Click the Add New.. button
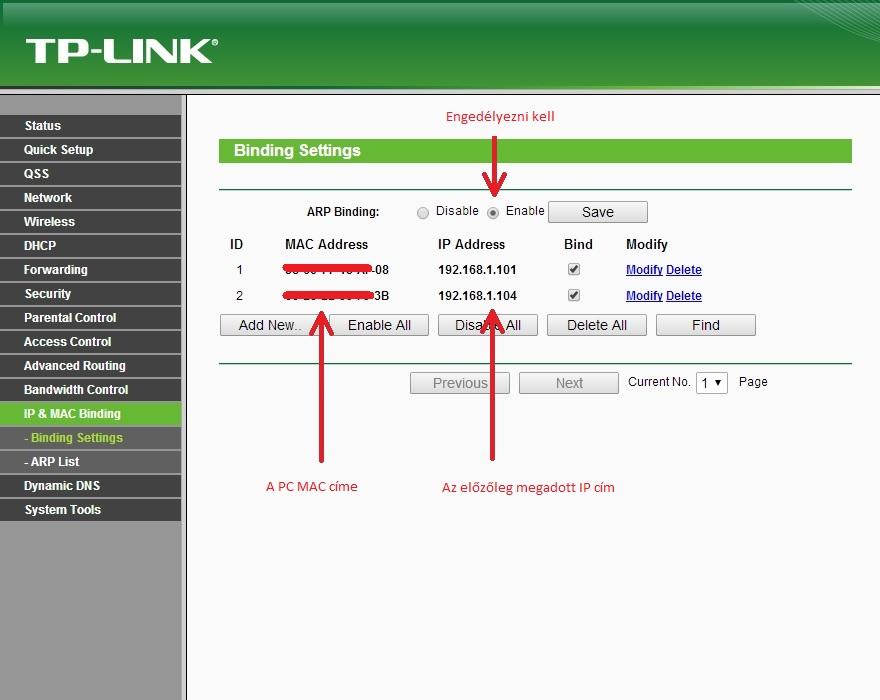Screen dimensions: 880x700 pos(269,325)
